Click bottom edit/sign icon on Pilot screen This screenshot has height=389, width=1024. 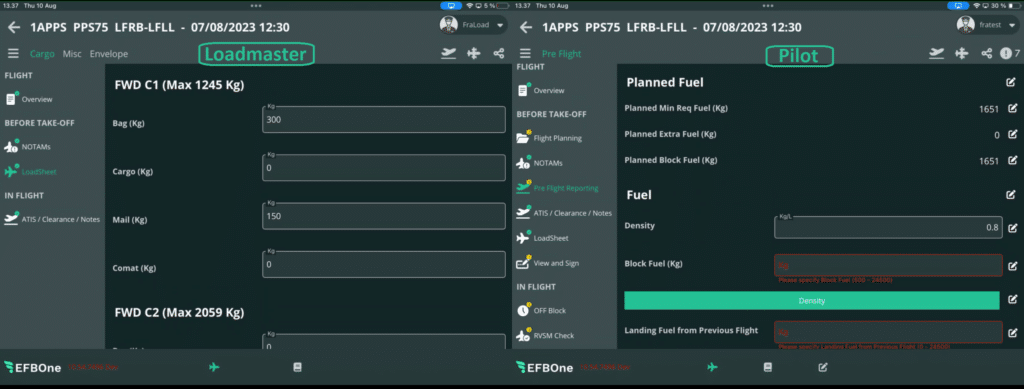(x=823, y=367)
